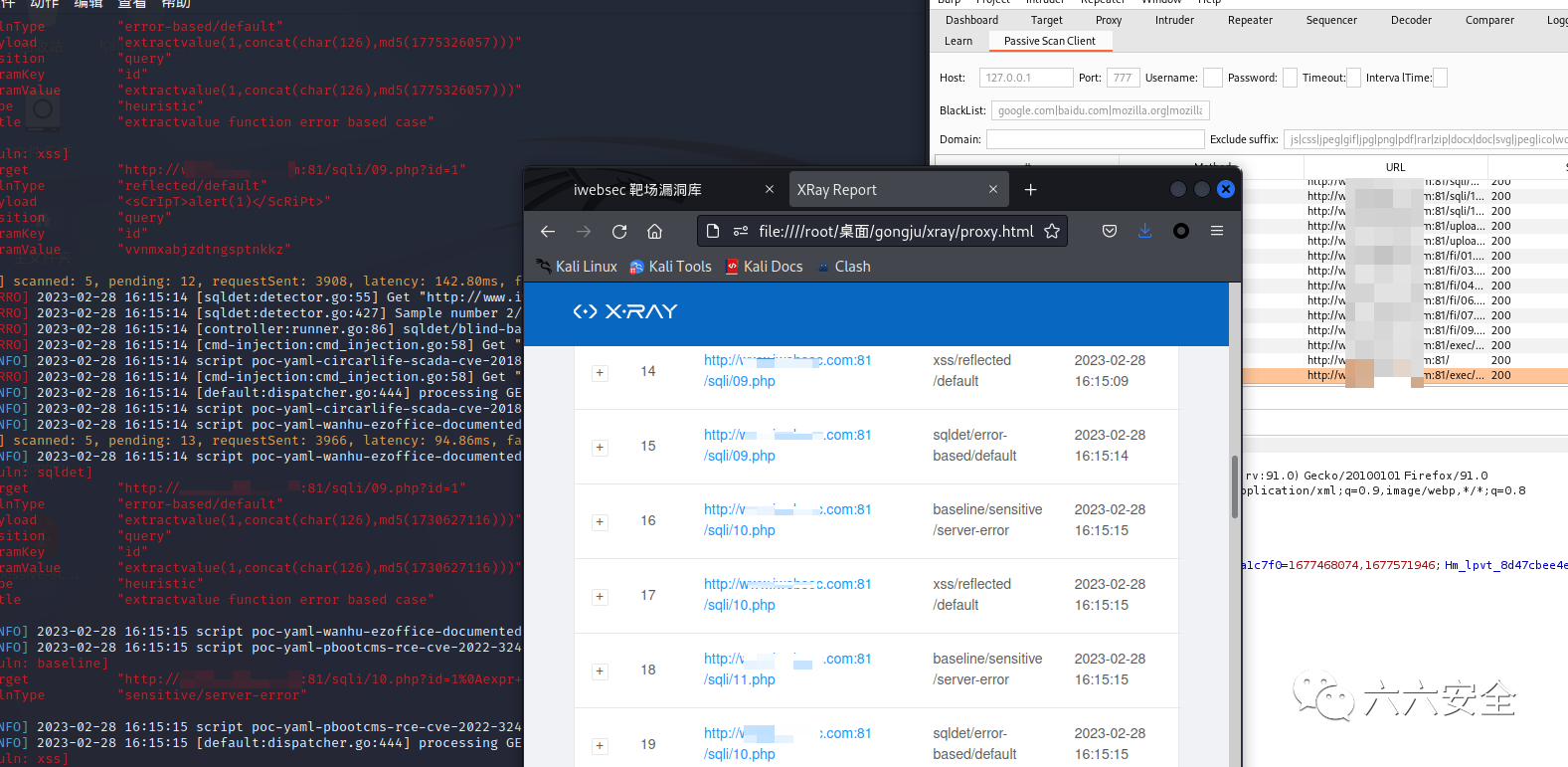Expand report row 15 details
The width and height of the screenshot is (1568, 767).
(600, 448)
